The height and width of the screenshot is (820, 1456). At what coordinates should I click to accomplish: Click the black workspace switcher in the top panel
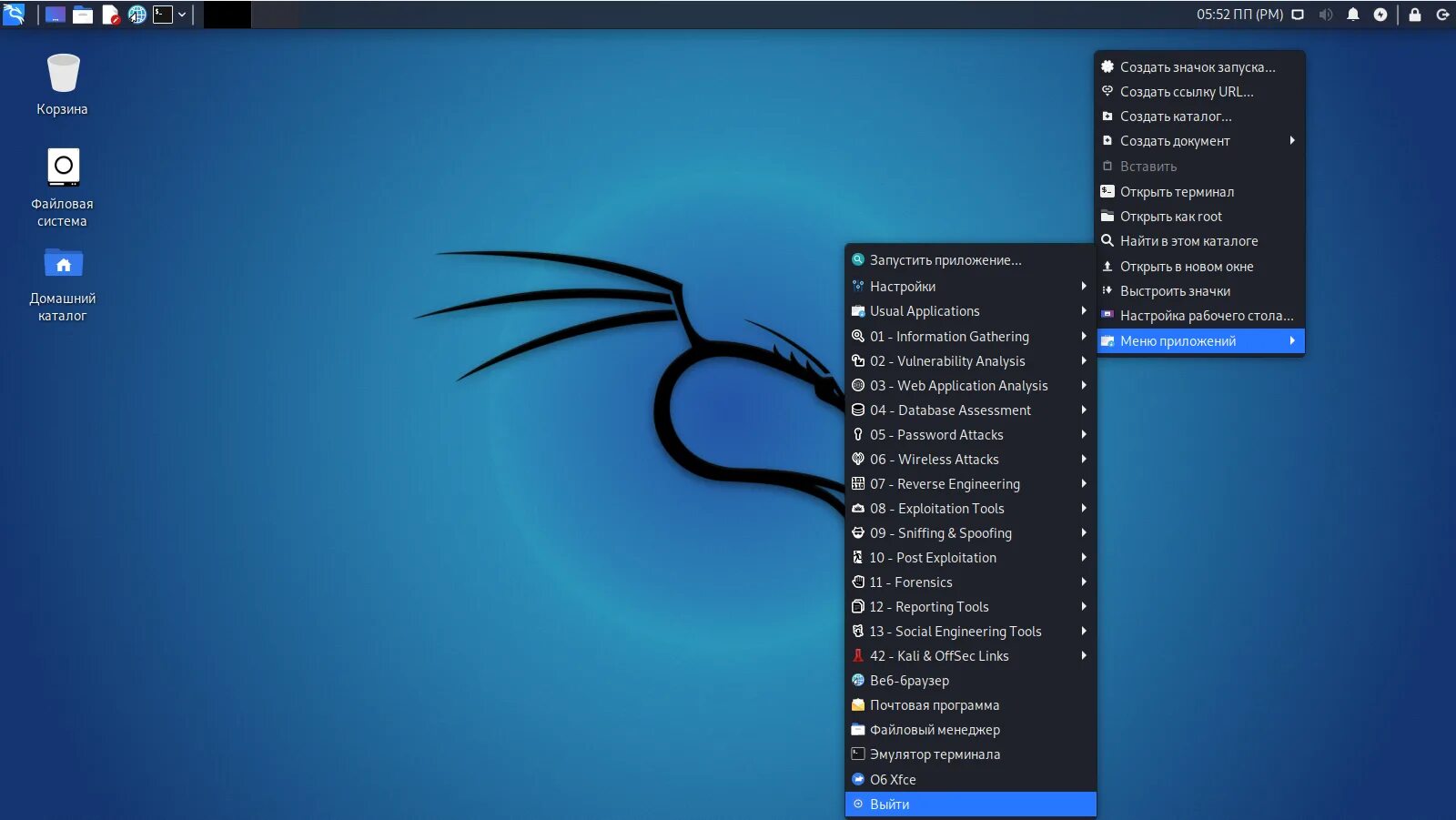(227, 15)
